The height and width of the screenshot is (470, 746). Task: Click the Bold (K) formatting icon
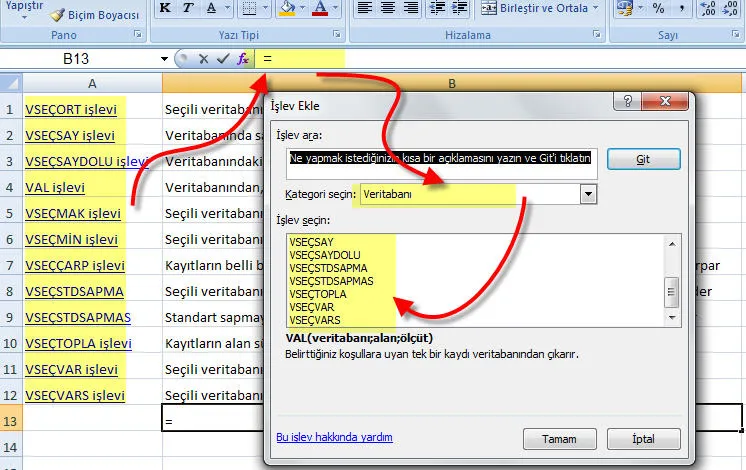pos(164,9)
